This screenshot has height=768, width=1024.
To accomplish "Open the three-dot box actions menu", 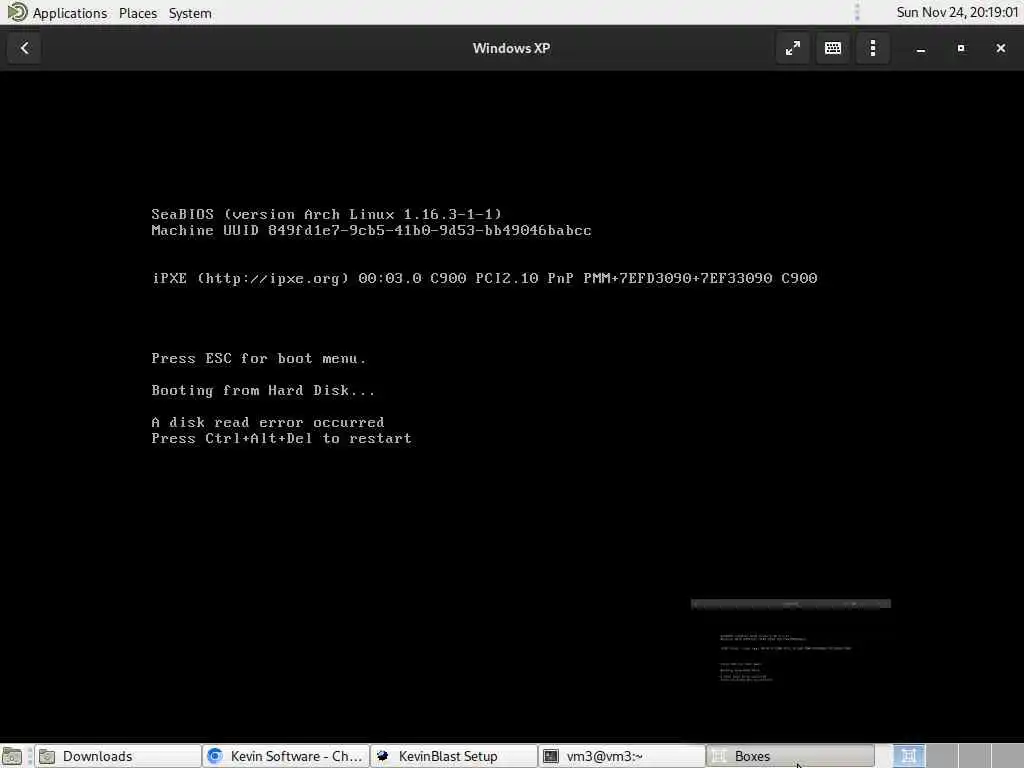I will 872,48.
